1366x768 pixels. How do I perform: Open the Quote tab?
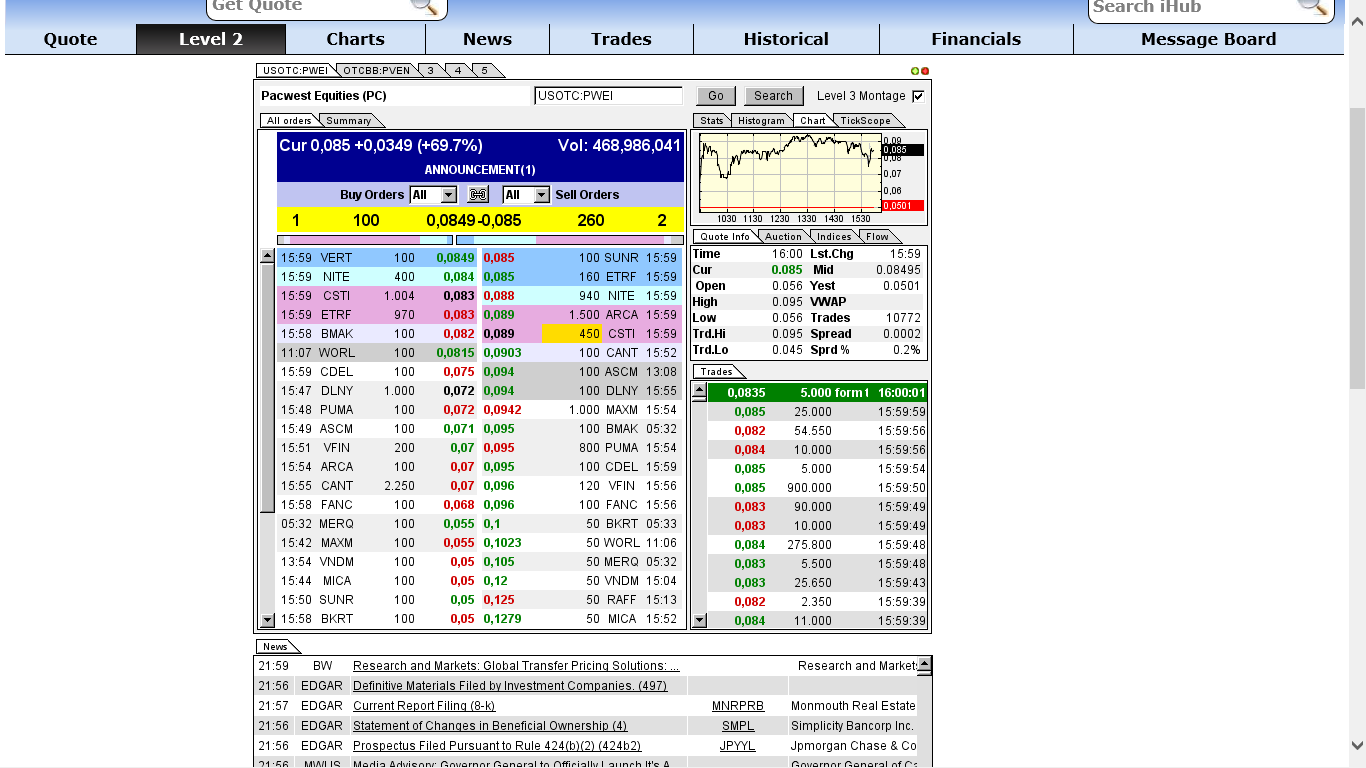click(70, 39)
